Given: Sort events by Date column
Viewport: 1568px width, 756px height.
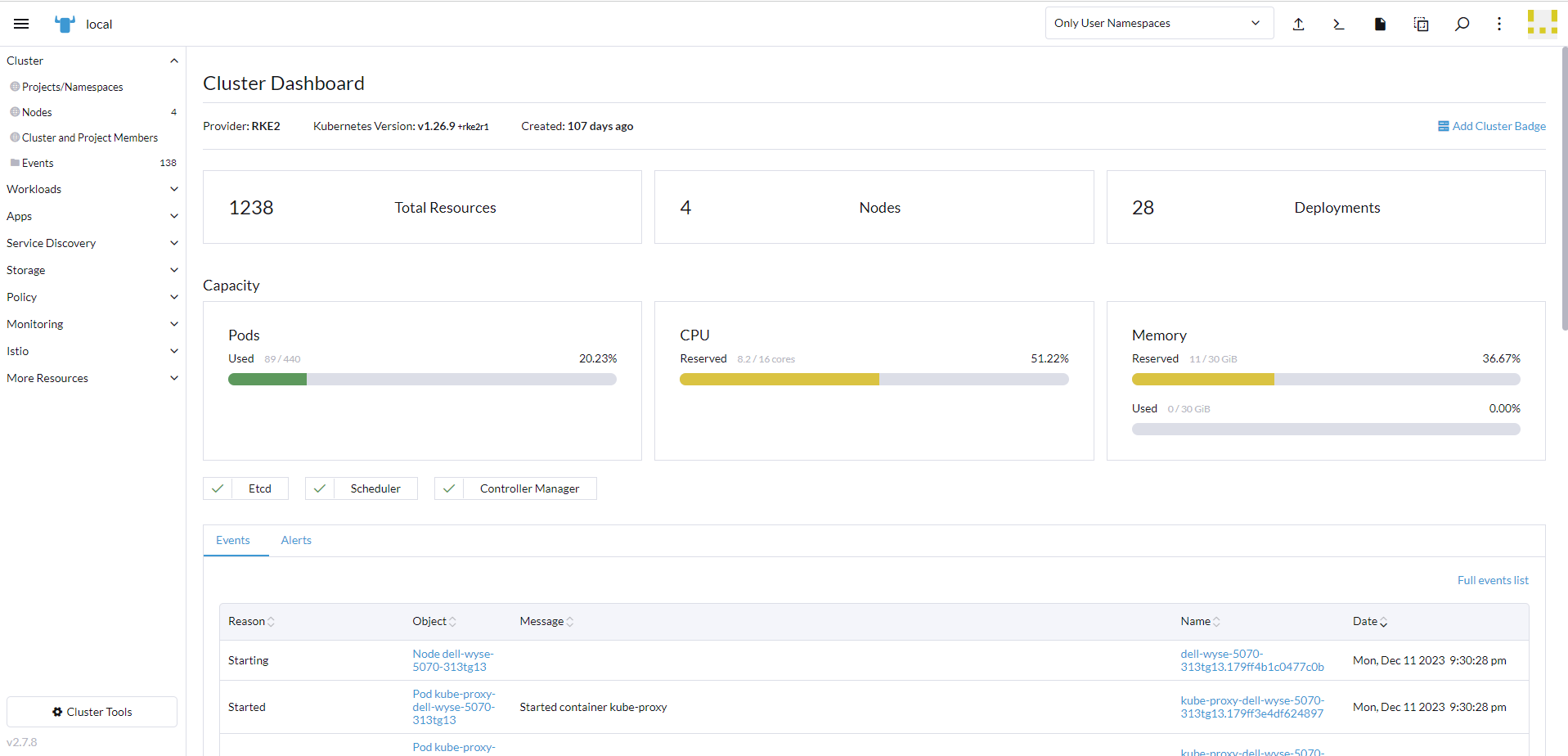Looking at the screenshot, I should tap(1370, 622).
